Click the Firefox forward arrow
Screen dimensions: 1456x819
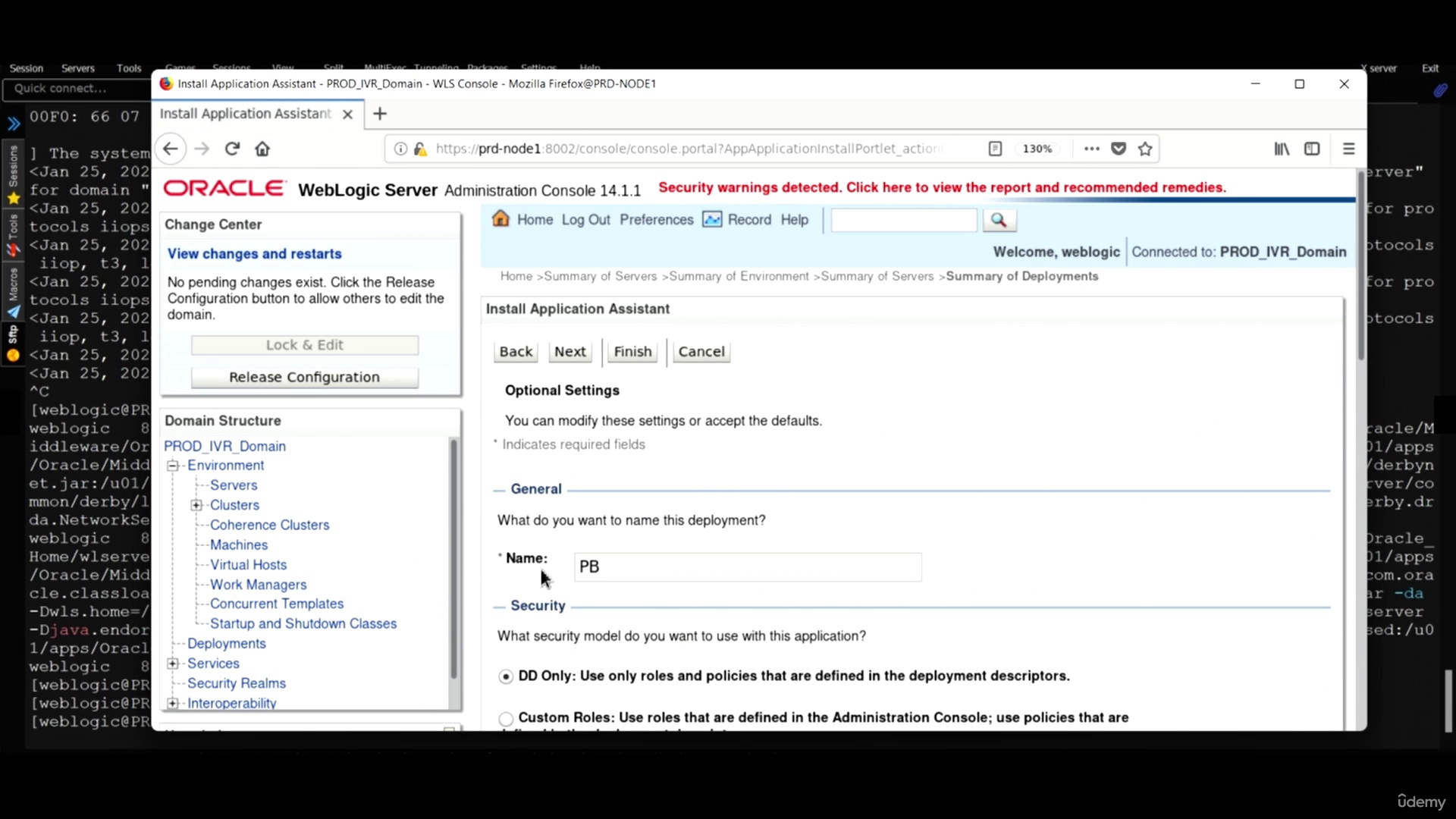coord(202,149)
